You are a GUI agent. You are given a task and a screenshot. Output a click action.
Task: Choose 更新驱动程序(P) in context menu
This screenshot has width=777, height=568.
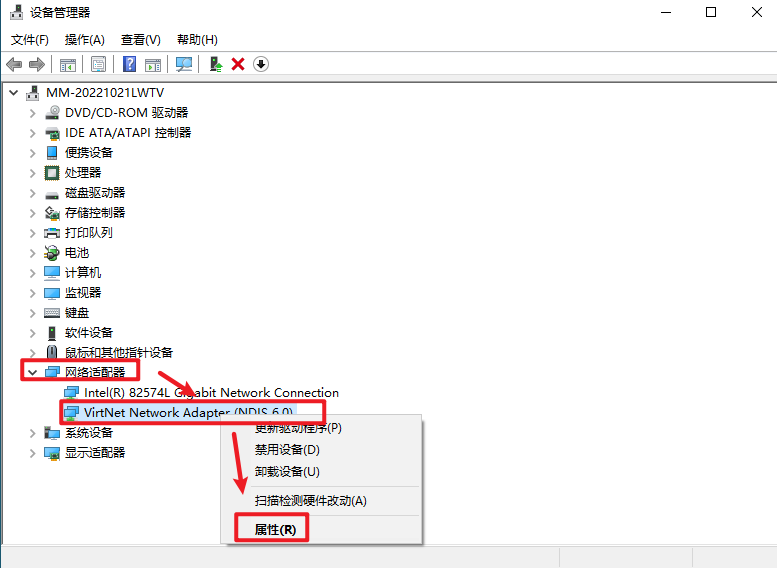[x=298, y=428]
